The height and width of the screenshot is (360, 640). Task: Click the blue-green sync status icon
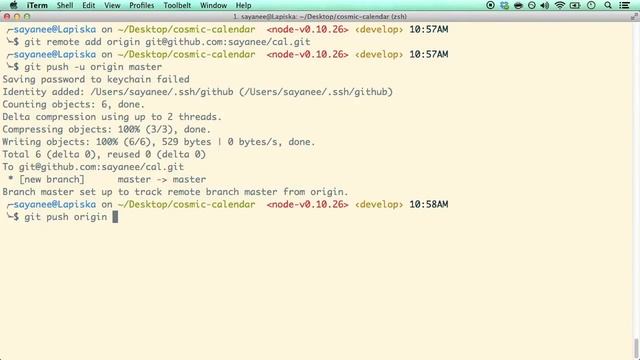point(504,5)
